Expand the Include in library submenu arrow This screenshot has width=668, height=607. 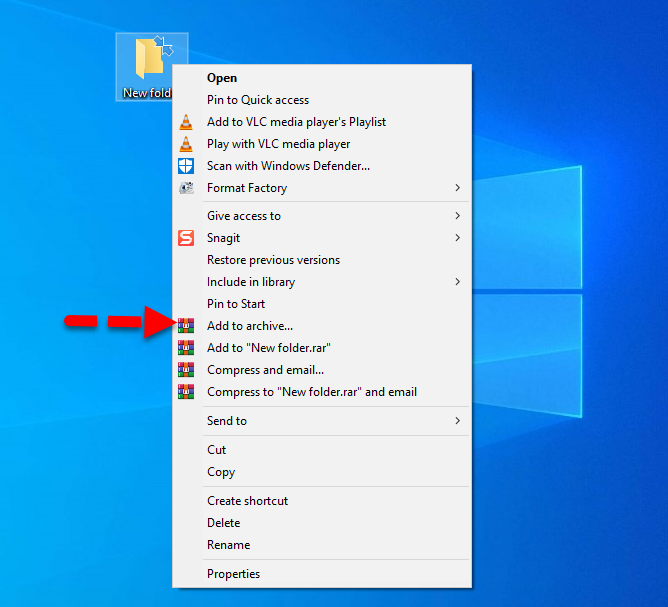(457, 282)
